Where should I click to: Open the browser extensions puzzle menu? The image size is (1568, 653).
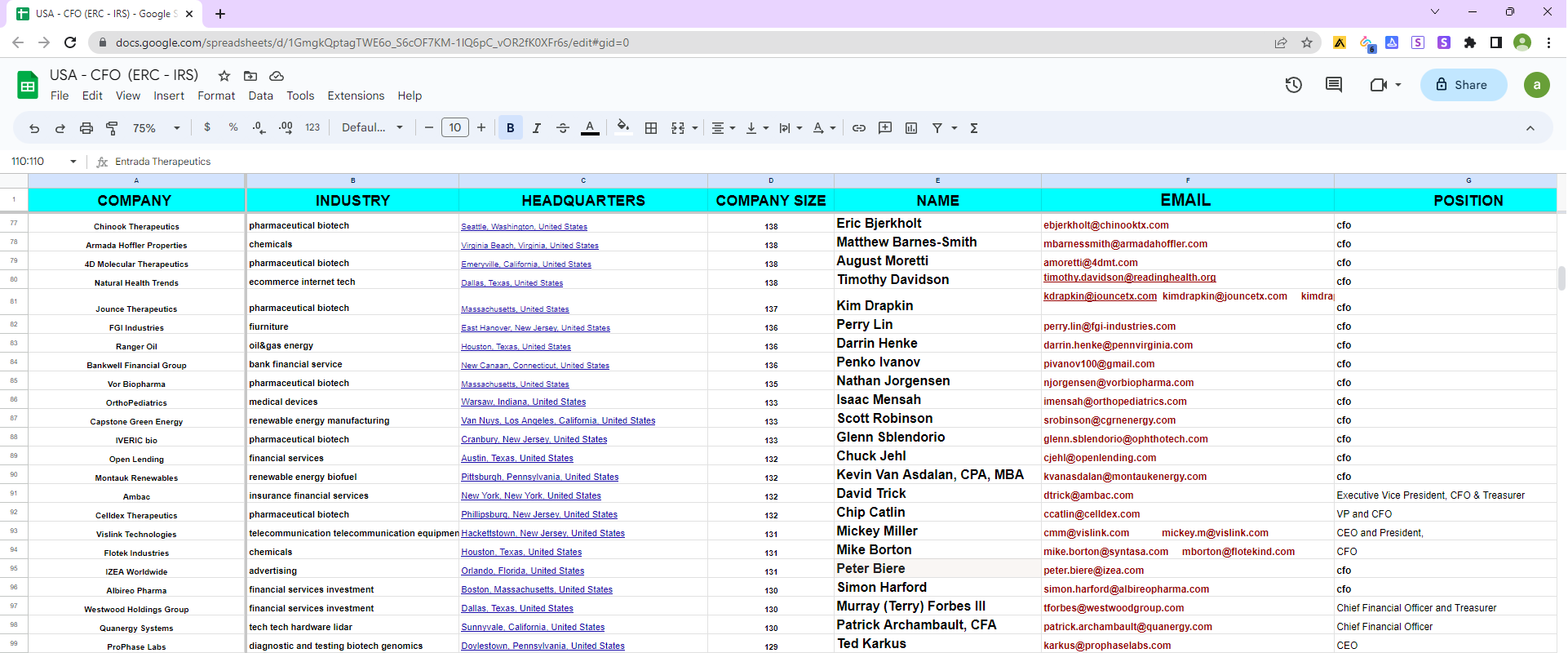[1470, 42]
